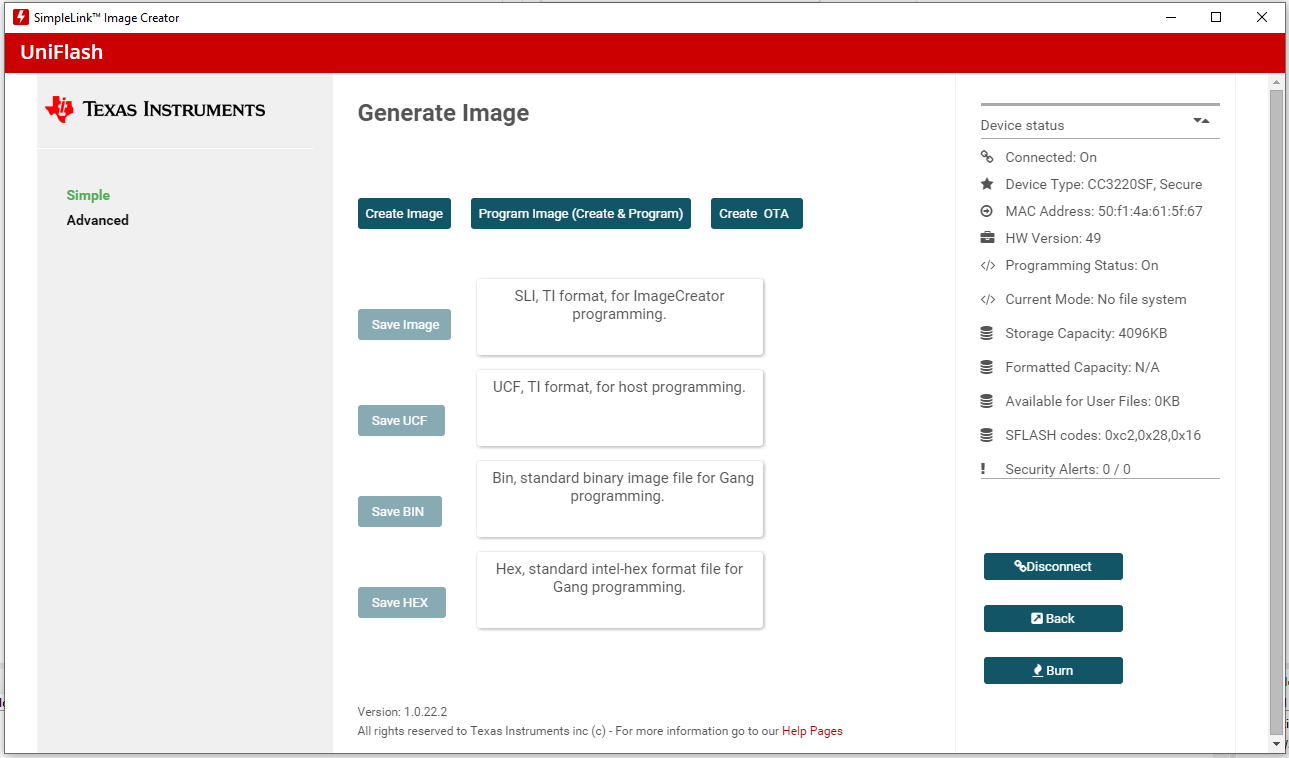Click the Hex format description box
Screen dimensions: 1289x758
(x=620, y=590)
